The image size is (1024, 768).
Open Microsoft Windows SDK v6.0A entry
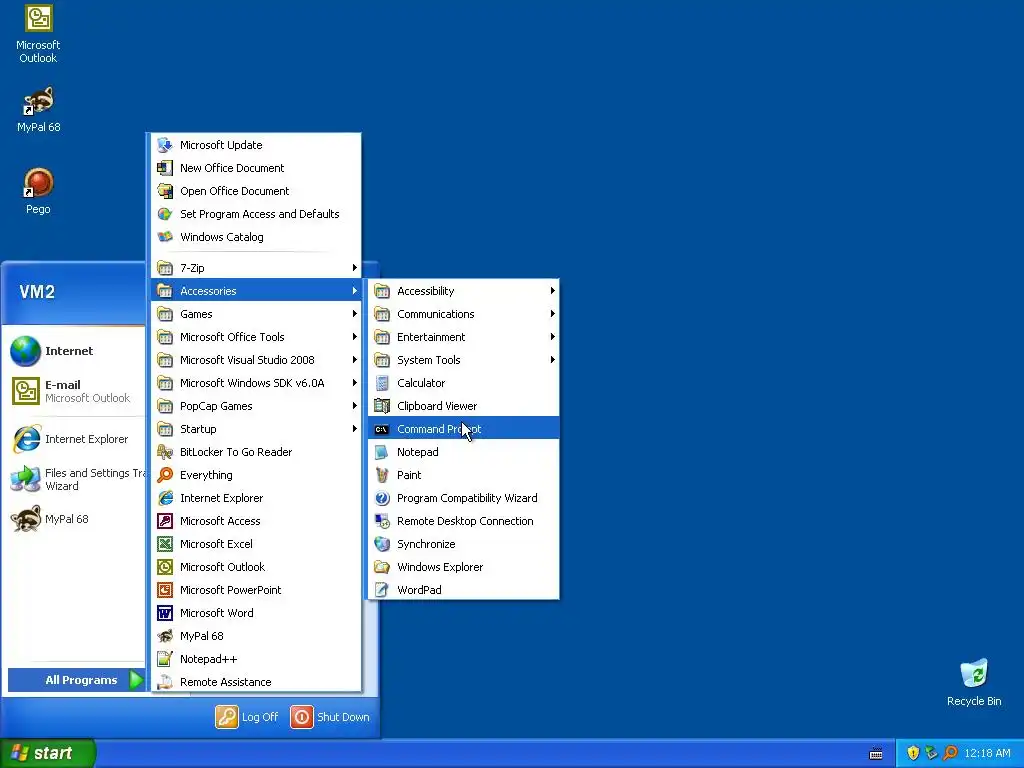pyautogui.click(x=256, y=383)
